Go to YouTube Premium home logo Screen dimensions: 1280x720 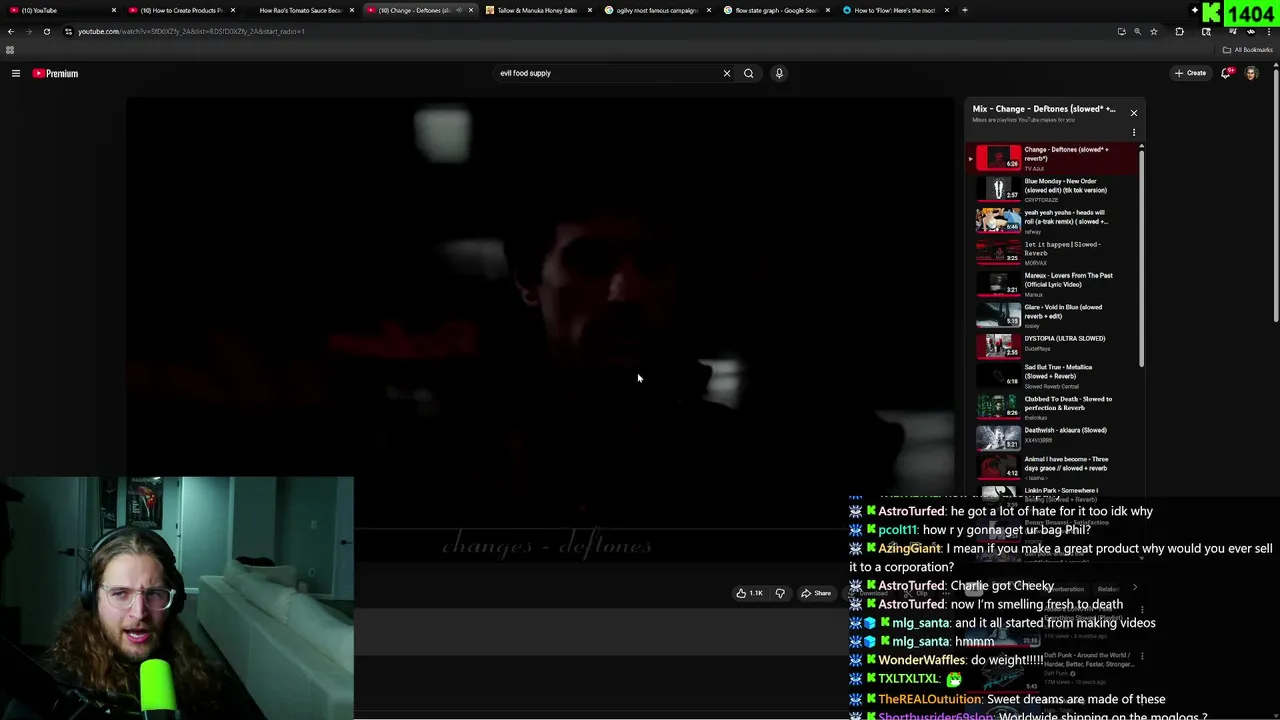click(55, 73)
